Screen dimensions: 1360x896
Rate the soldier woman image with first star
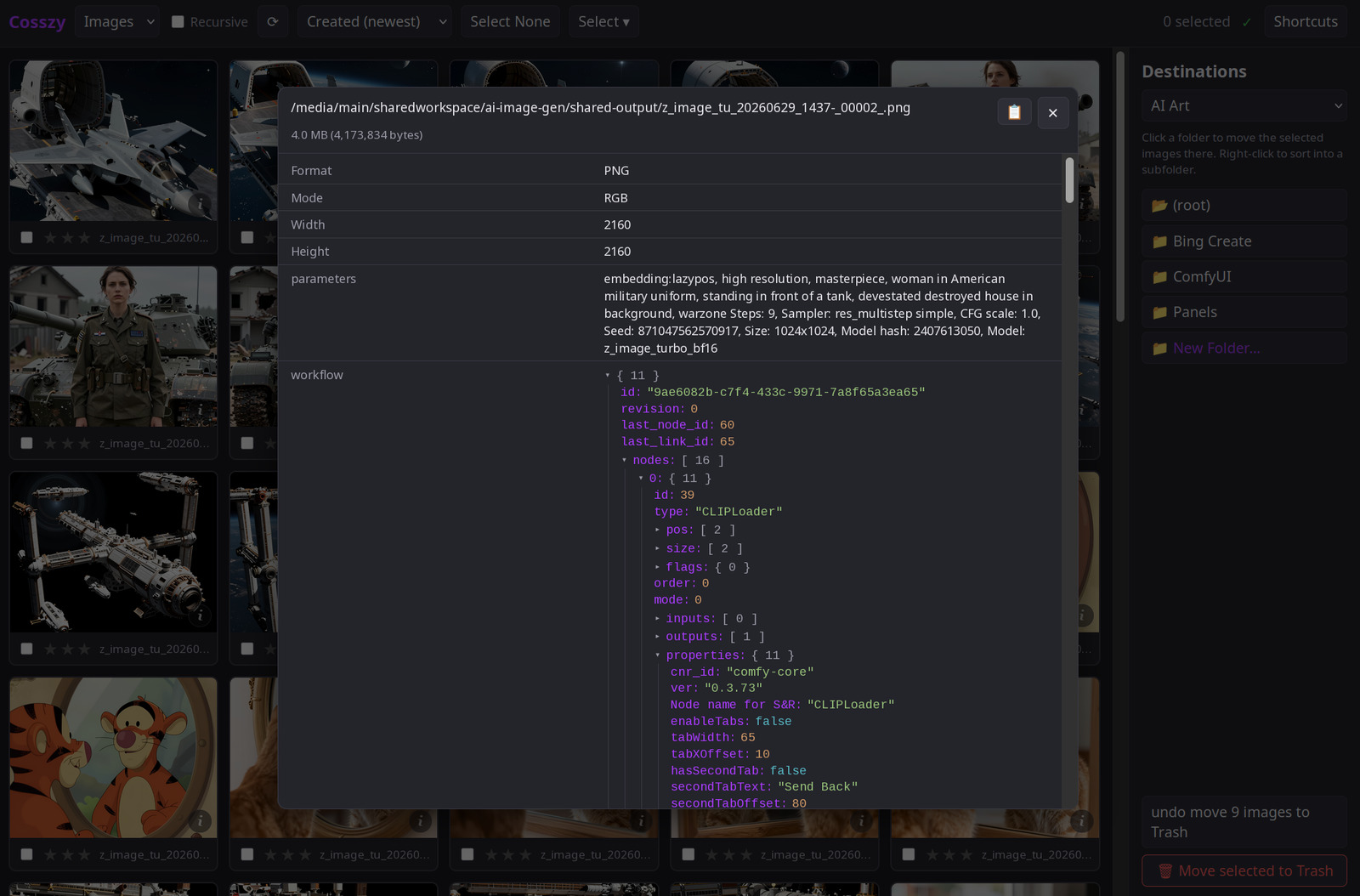click(50, 443)
